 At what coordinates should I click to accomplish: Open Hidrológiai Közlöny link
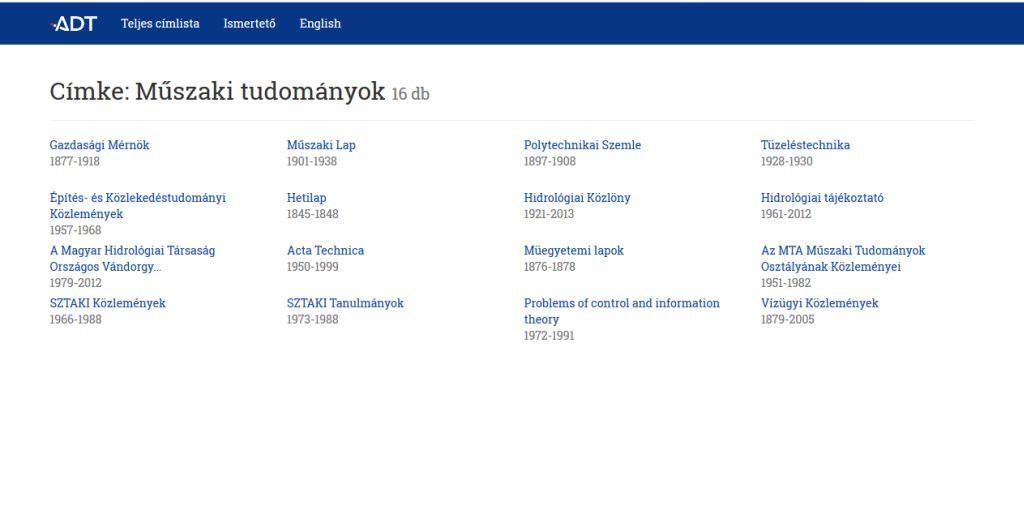[x=577, y=198]
